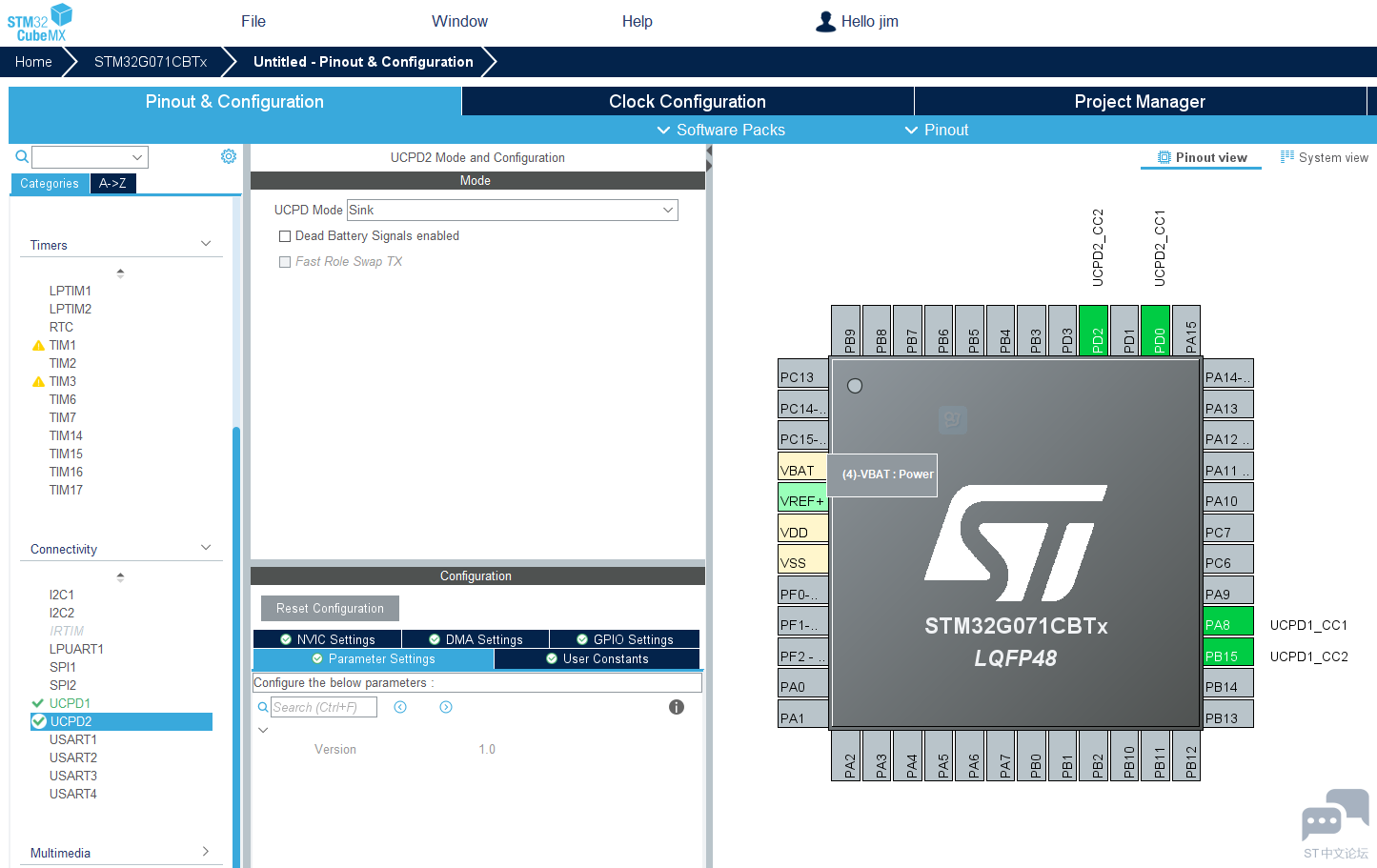
Task: Expand the Multimedia category
Action: pyautogui.click(x=206, y=852)
